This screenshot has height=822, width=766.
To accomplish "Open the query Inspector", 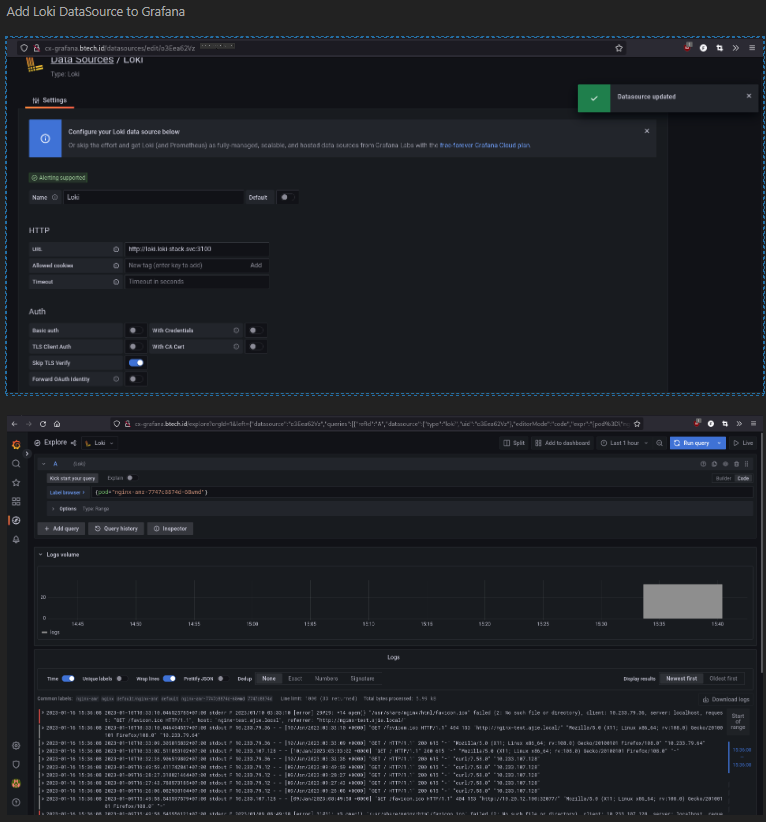I will pos(170,528).
